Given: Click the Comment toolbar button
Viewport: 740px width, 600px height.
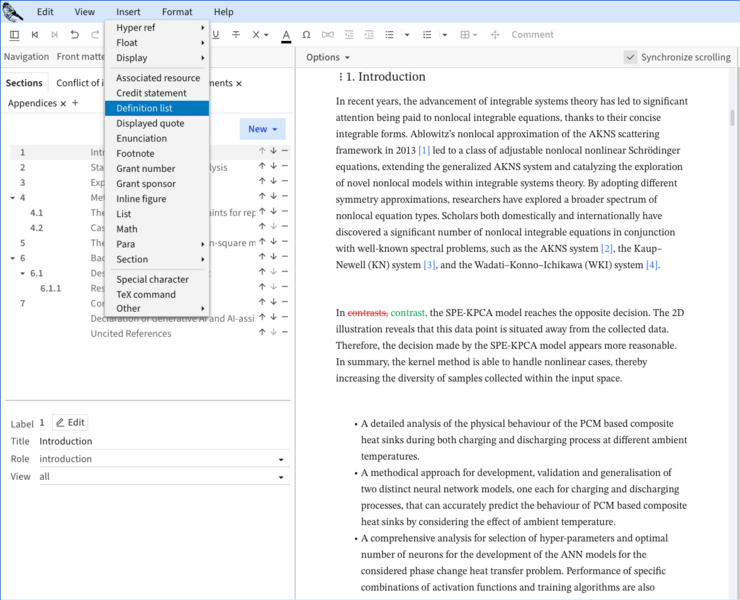Looking at the screenshot, I should (532, 34).
